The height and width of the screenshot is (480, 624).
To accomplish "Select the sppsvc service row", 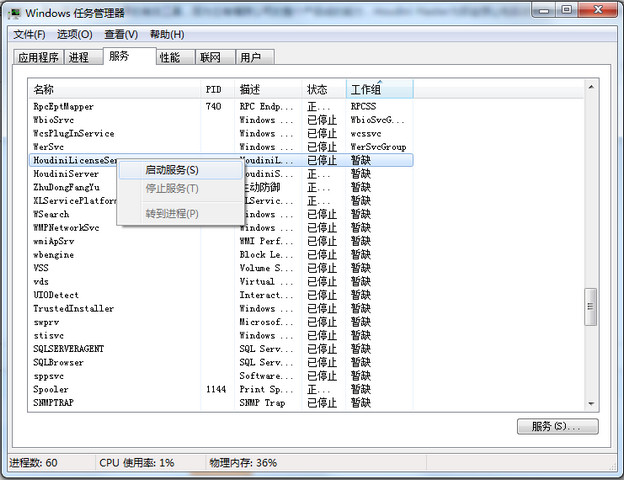I will tap(221, 376).
